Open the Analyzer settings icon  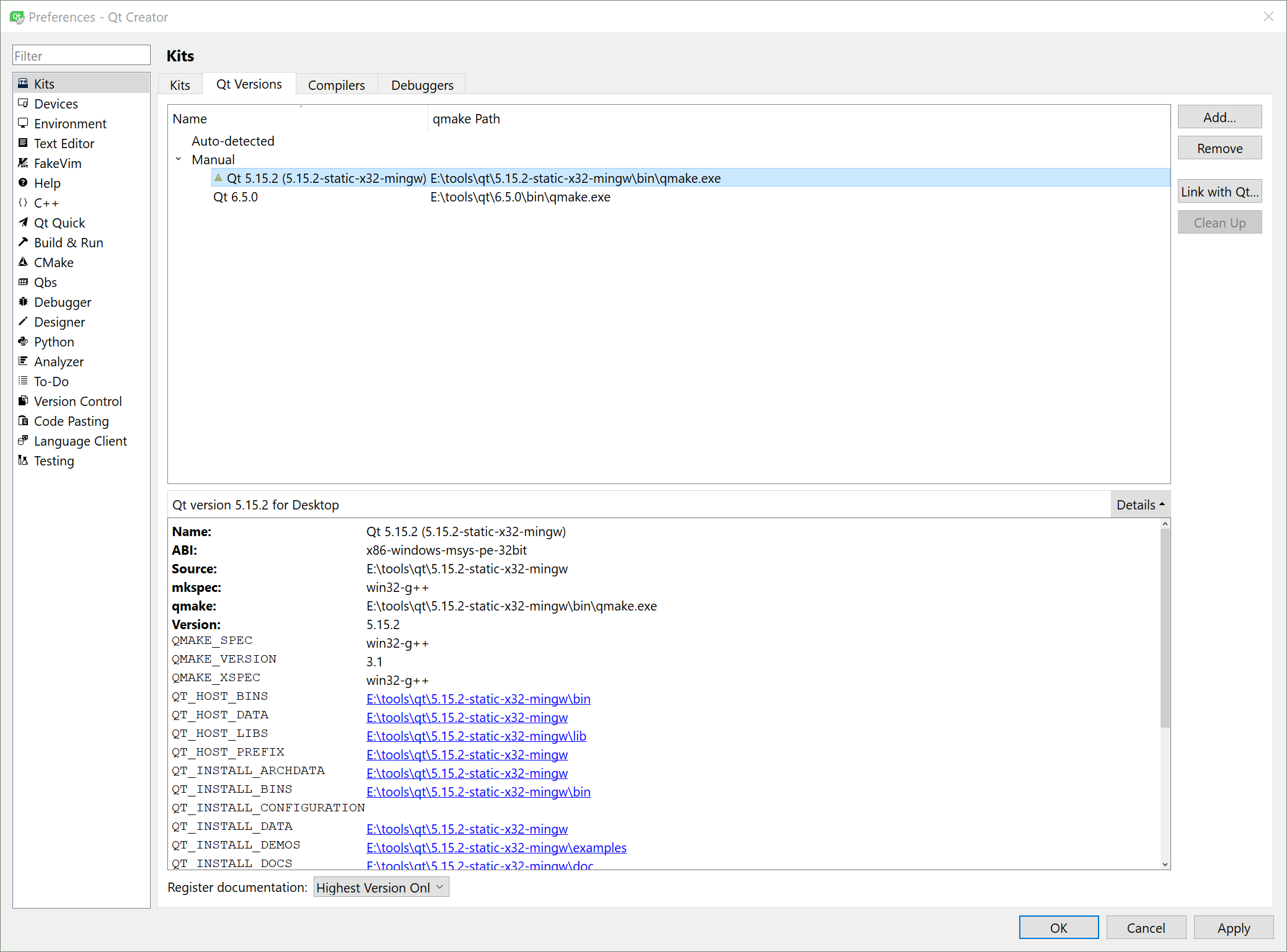click(23, 361)
